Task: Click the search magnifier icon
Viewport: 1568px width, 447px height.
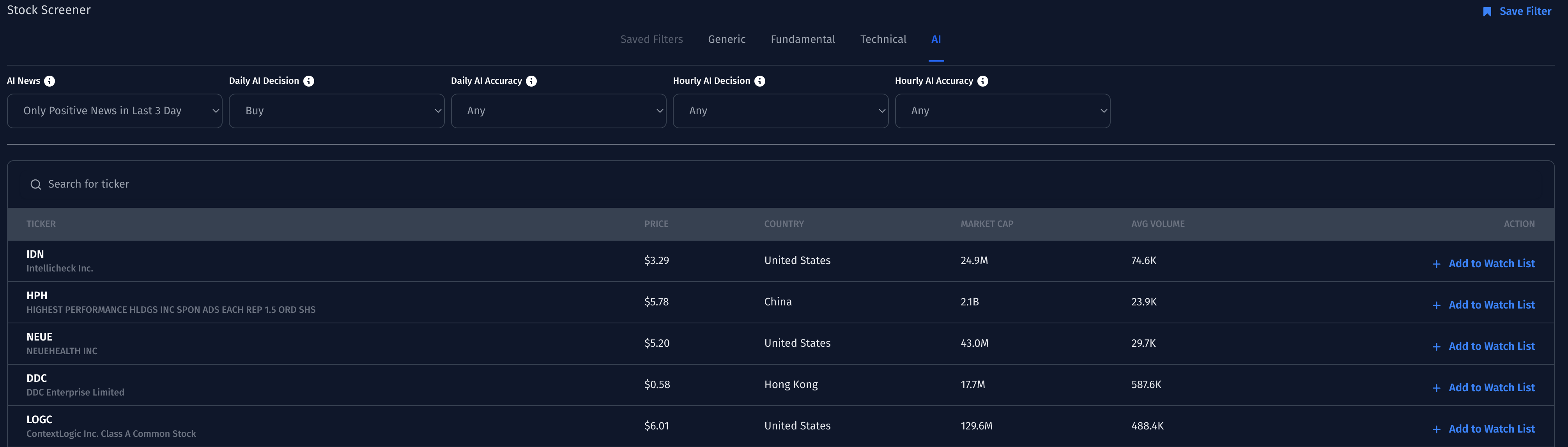Action: pos(36,184)
